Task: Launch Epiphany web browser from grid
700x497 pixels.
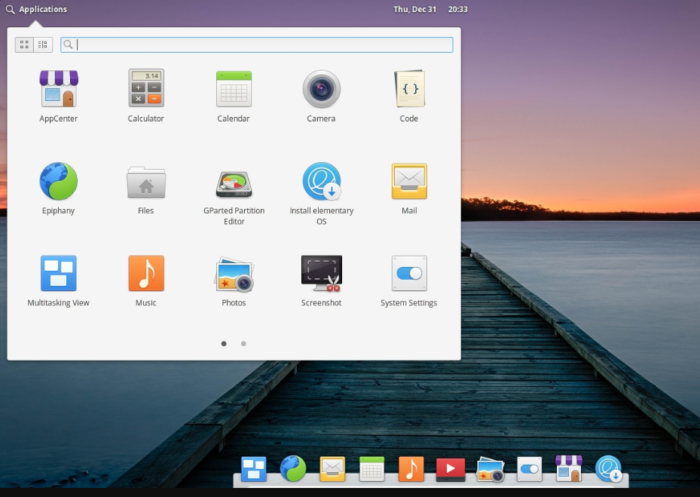Action: pyautogui.click(x=58, y=182)
